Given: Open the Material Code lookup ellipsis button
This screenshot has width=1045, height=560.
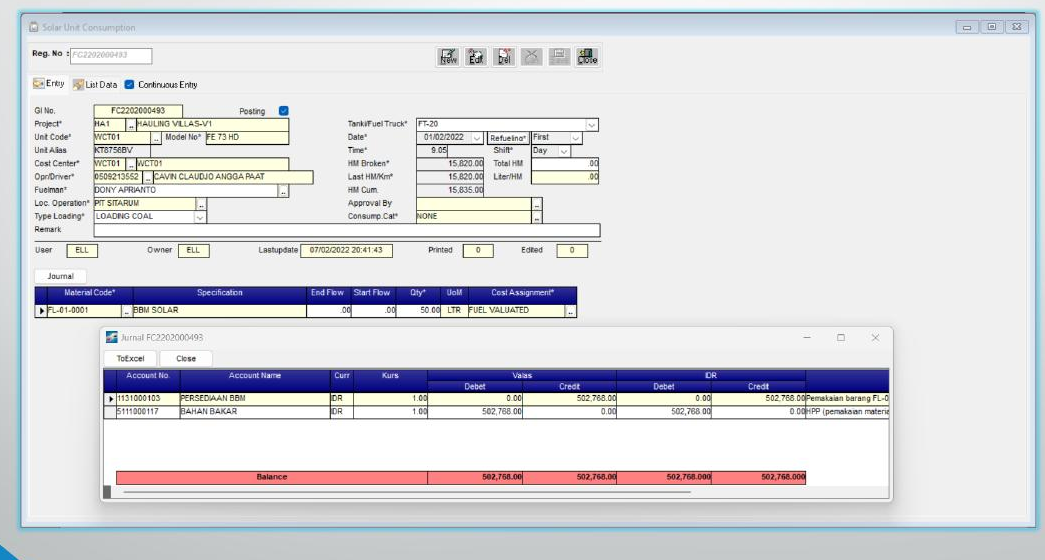Looking at the screenshot, I should (x=127, y=311).
